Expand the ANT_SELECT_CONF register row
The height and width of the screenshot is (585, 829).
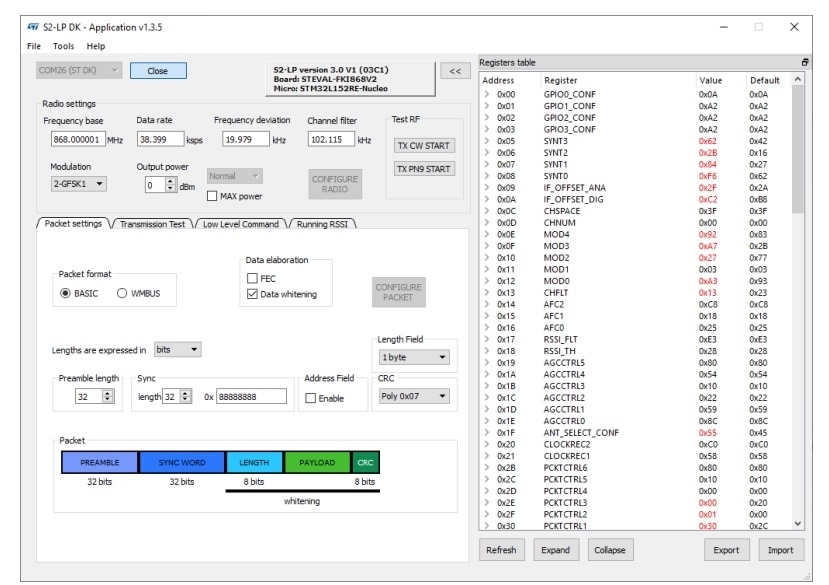487,432
